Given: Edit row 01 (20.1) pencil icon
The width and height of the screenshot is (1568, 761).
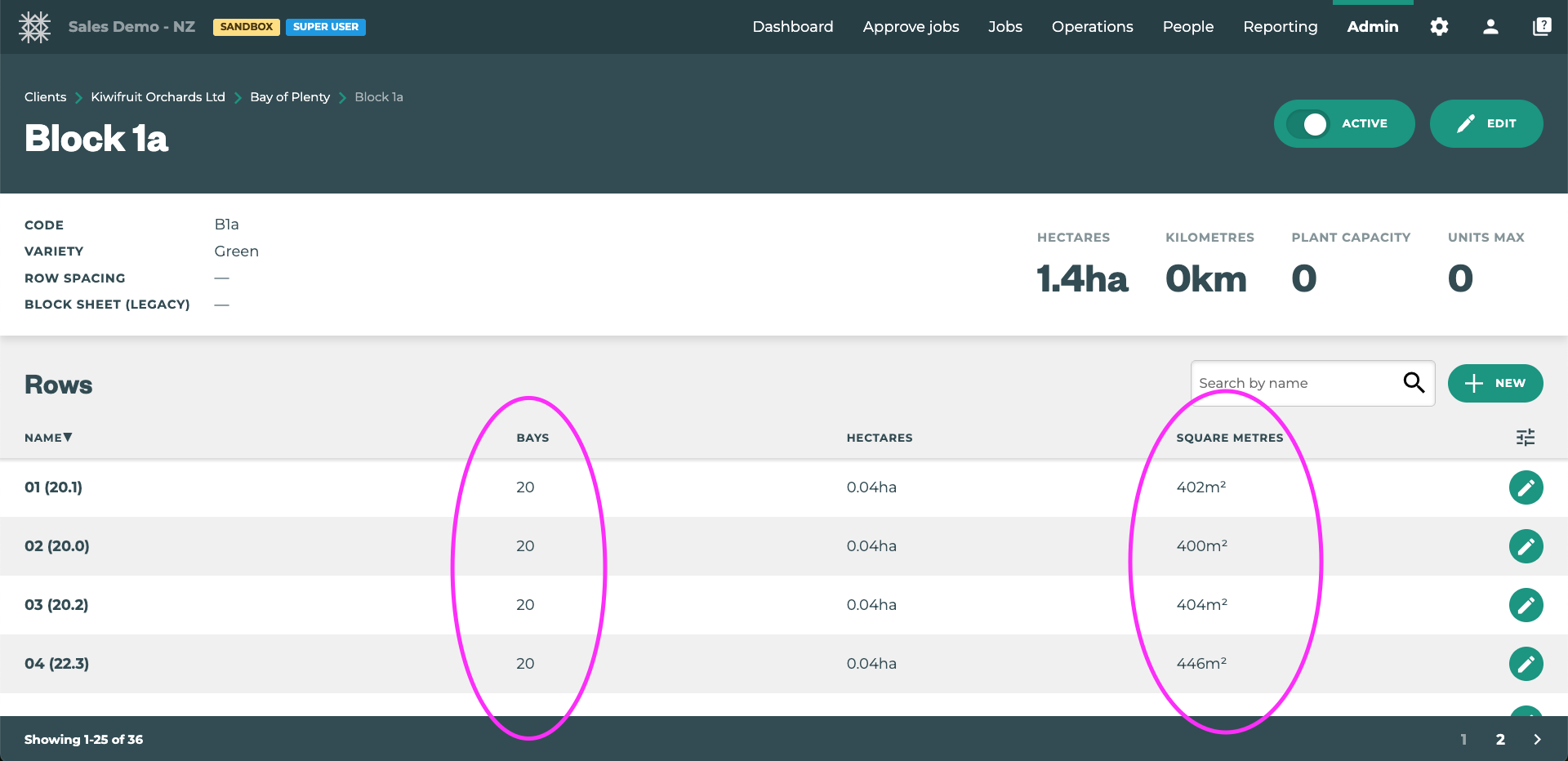Looking at the screenshot, I should click(1526, 487).
